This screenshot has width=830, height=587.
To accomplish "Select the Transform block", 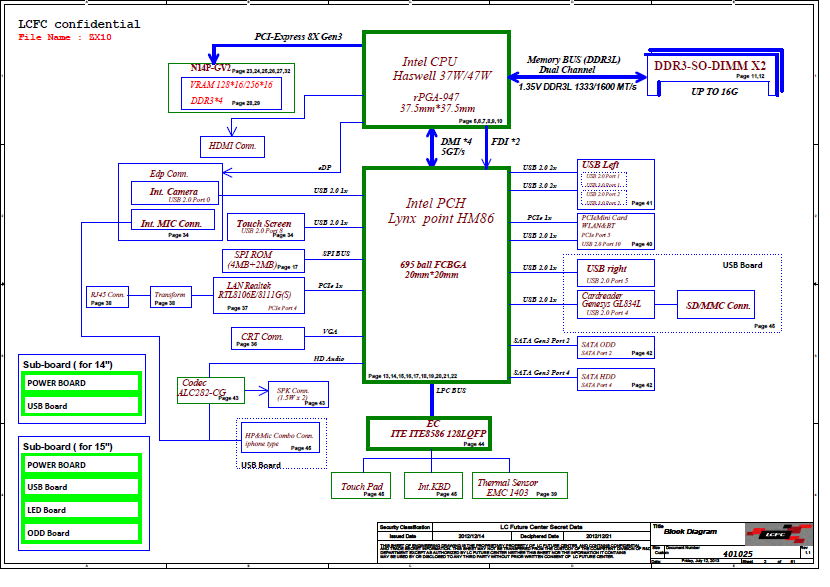I will [170, 297].
